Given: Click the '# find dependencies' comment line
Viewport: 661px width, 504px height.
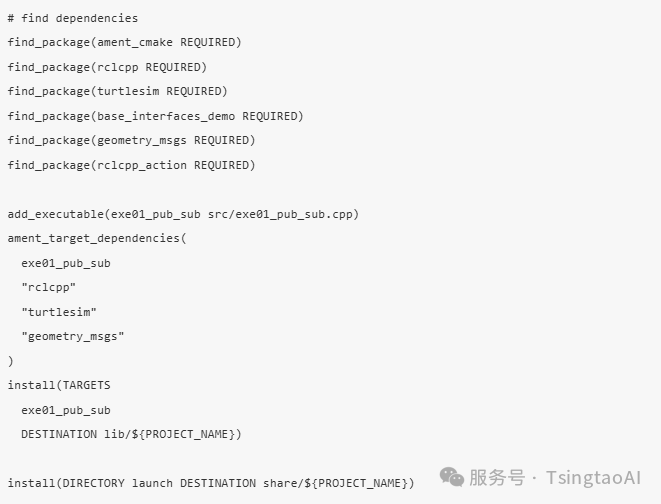Looking at the screenshot, I should click(73, 18).
